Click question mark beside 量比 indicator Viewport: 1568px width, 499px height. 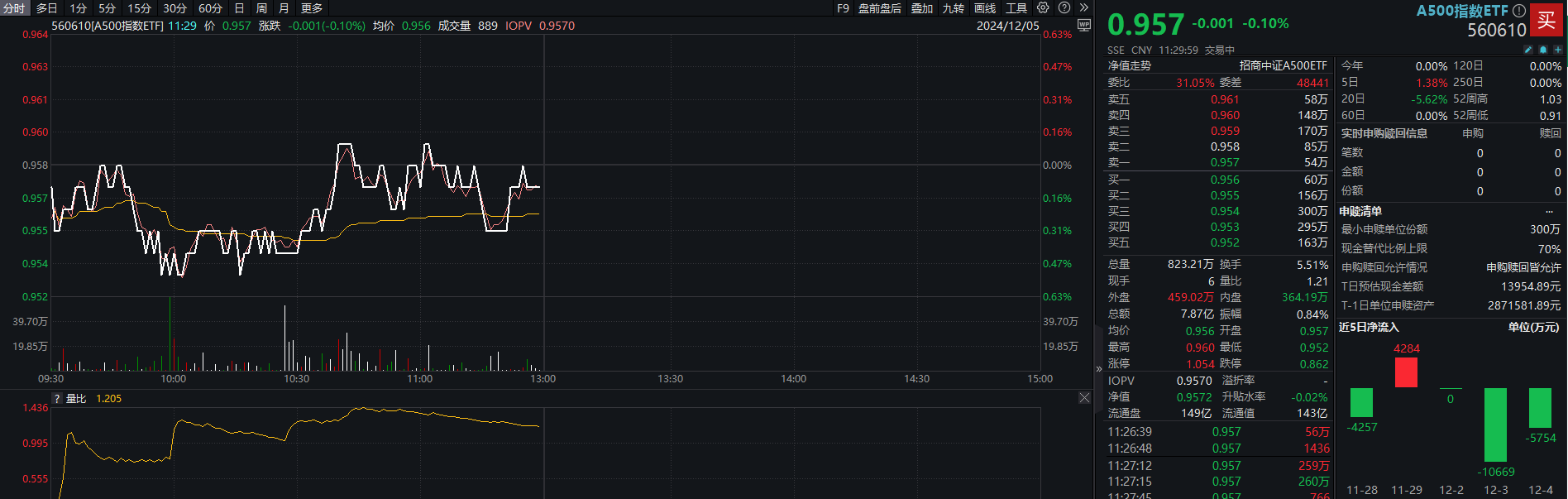point(57,399)
